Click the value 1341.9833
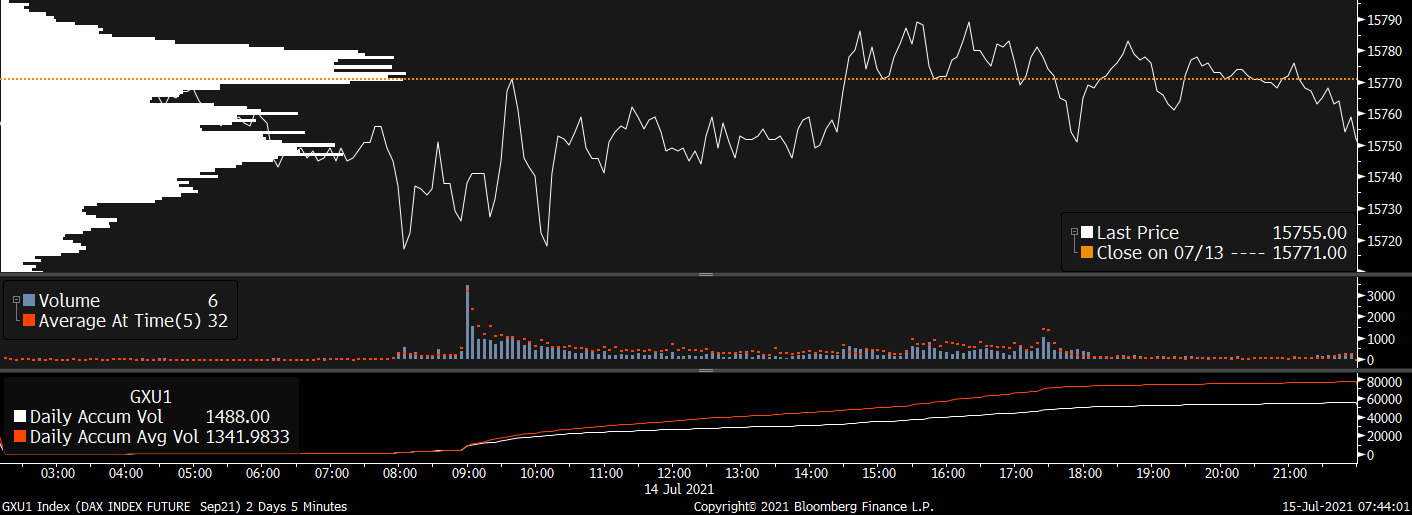 click(247, 437)
